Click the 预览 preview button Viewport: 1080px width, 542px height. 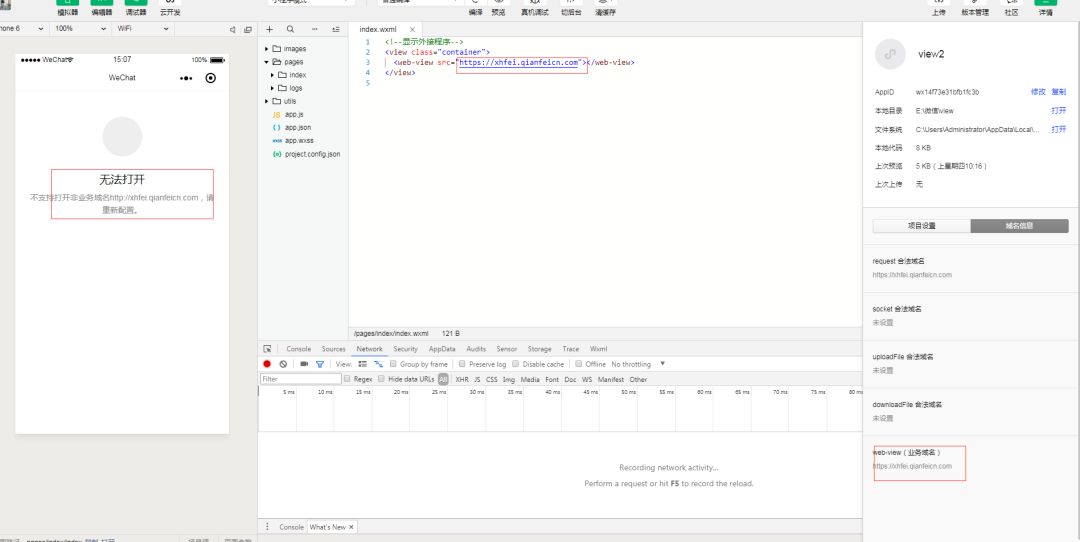(x=498, y=8)
